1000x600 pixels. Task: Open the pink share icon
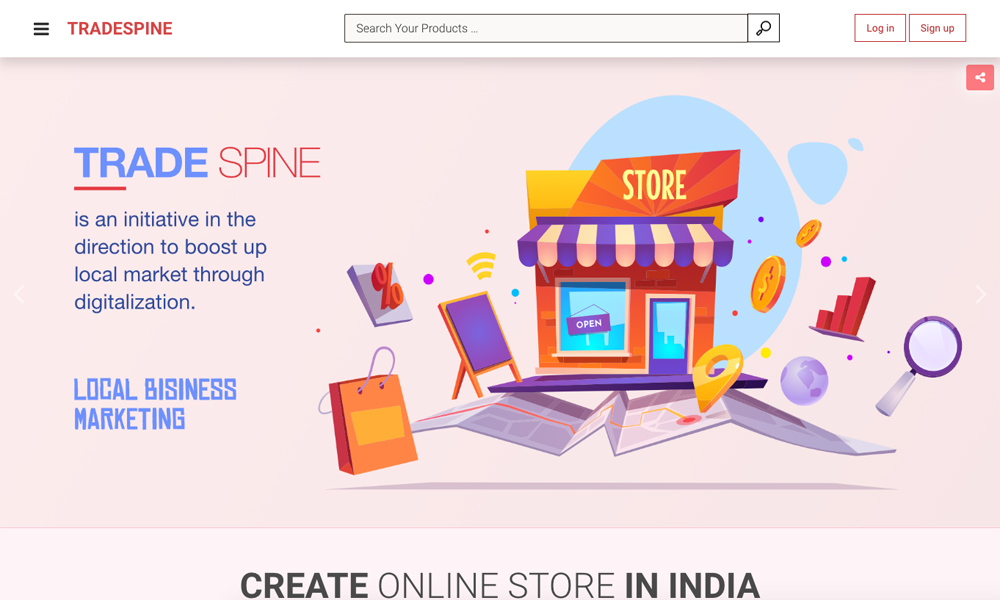click(x=980, y=78)
